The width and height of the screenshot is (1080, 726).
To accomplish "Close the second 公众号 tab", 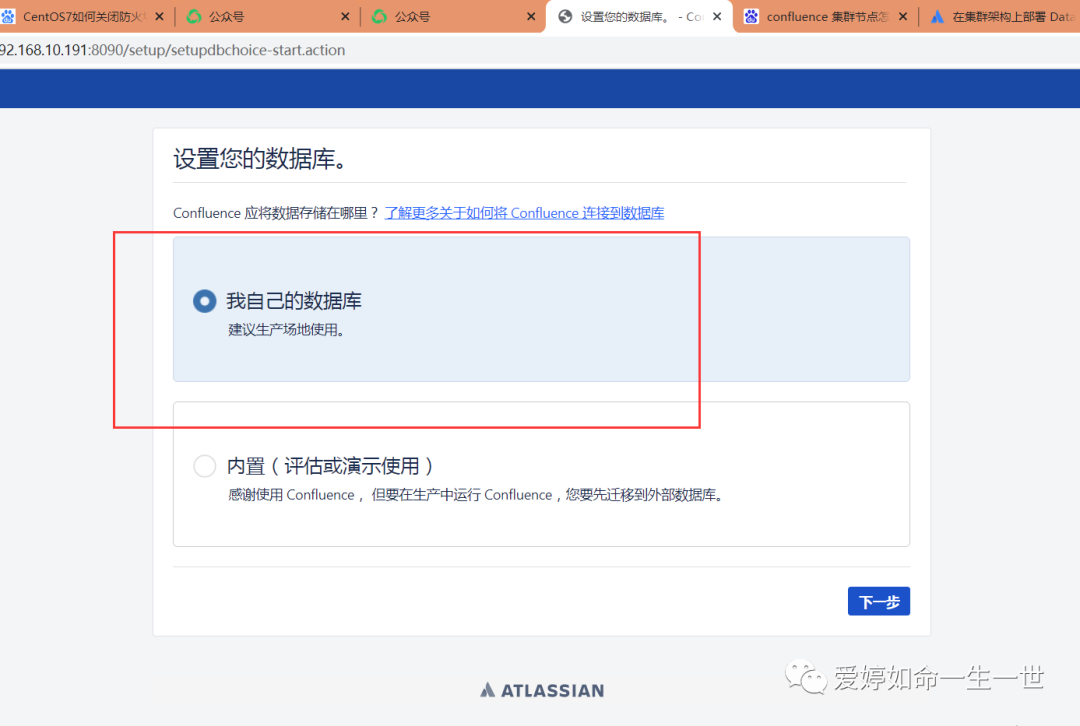I will tap(531, 17).
